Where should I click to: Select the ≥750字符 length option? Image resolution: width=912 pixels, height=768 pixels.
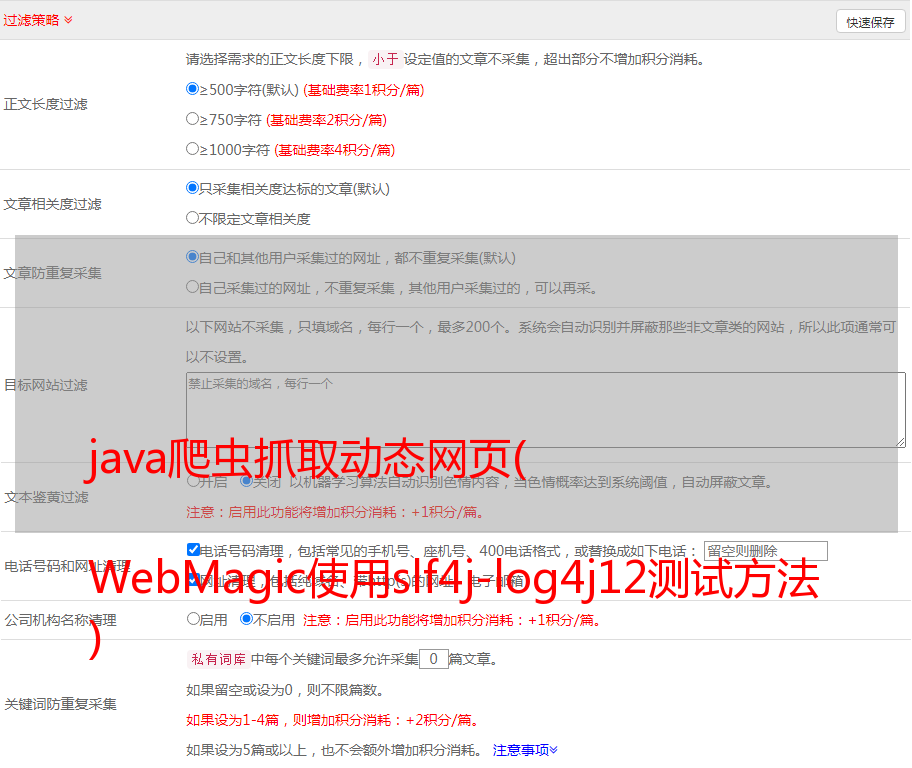point(193,119)
